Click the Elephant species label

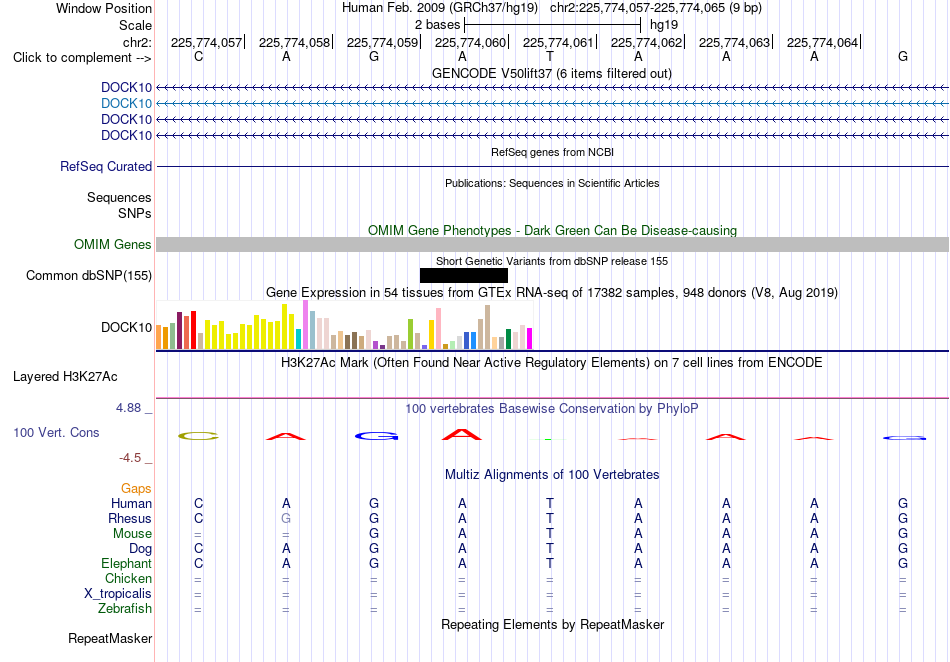tap(127, 564)
